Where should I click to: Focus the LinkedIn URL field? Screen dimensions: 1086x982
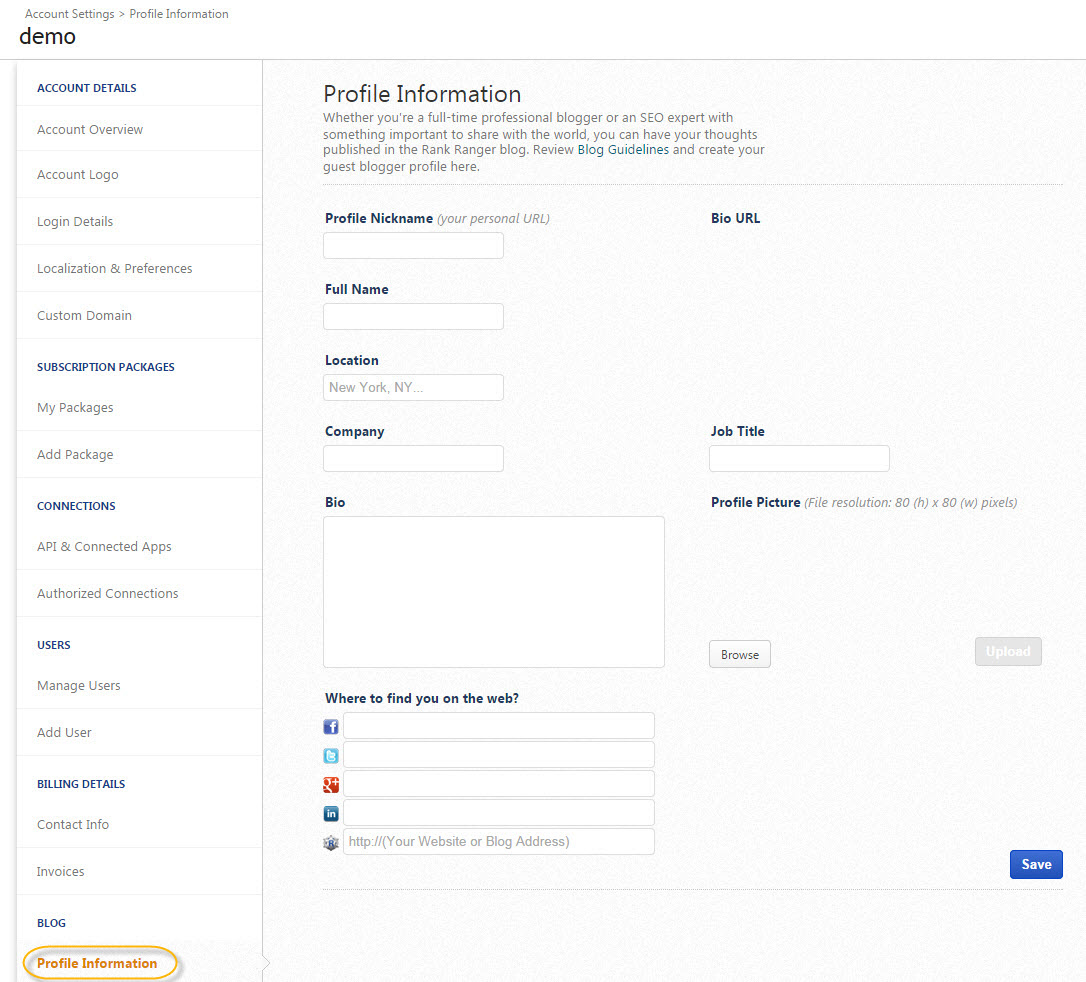coord(499,813)
